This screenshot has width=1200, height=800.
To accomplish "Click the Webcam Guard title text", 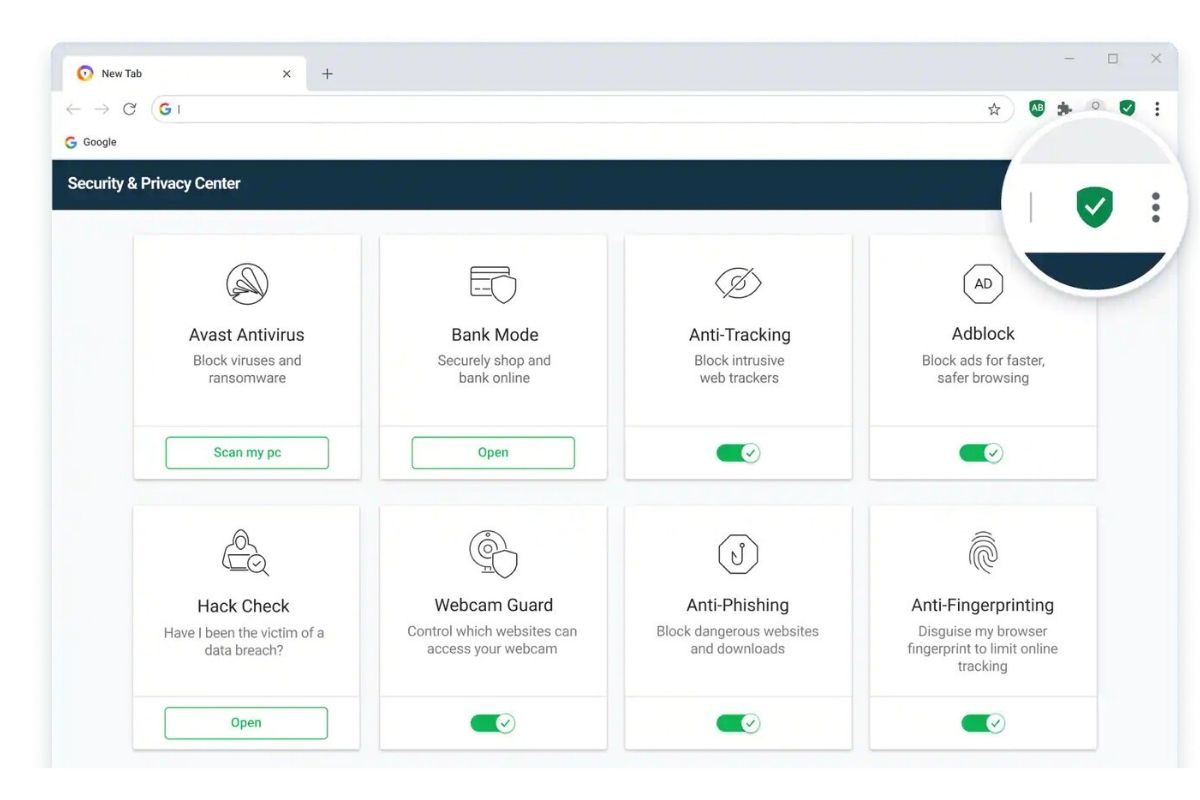I will (x=494, y=605).
